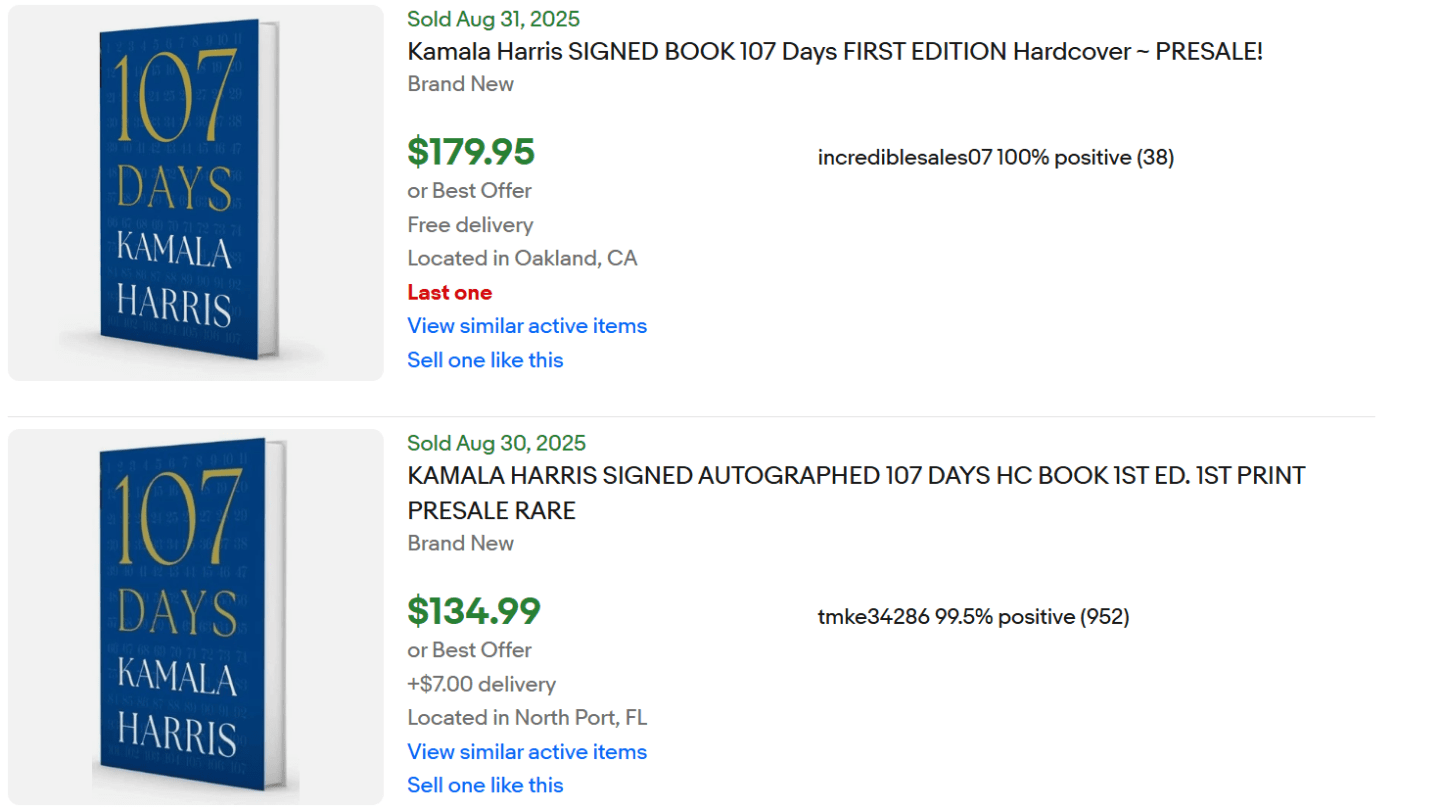Image resolution: width=1440 pixels, height=811 pixels.
Task: Click the $179.95 sold price
Action: tap(470, 152)
